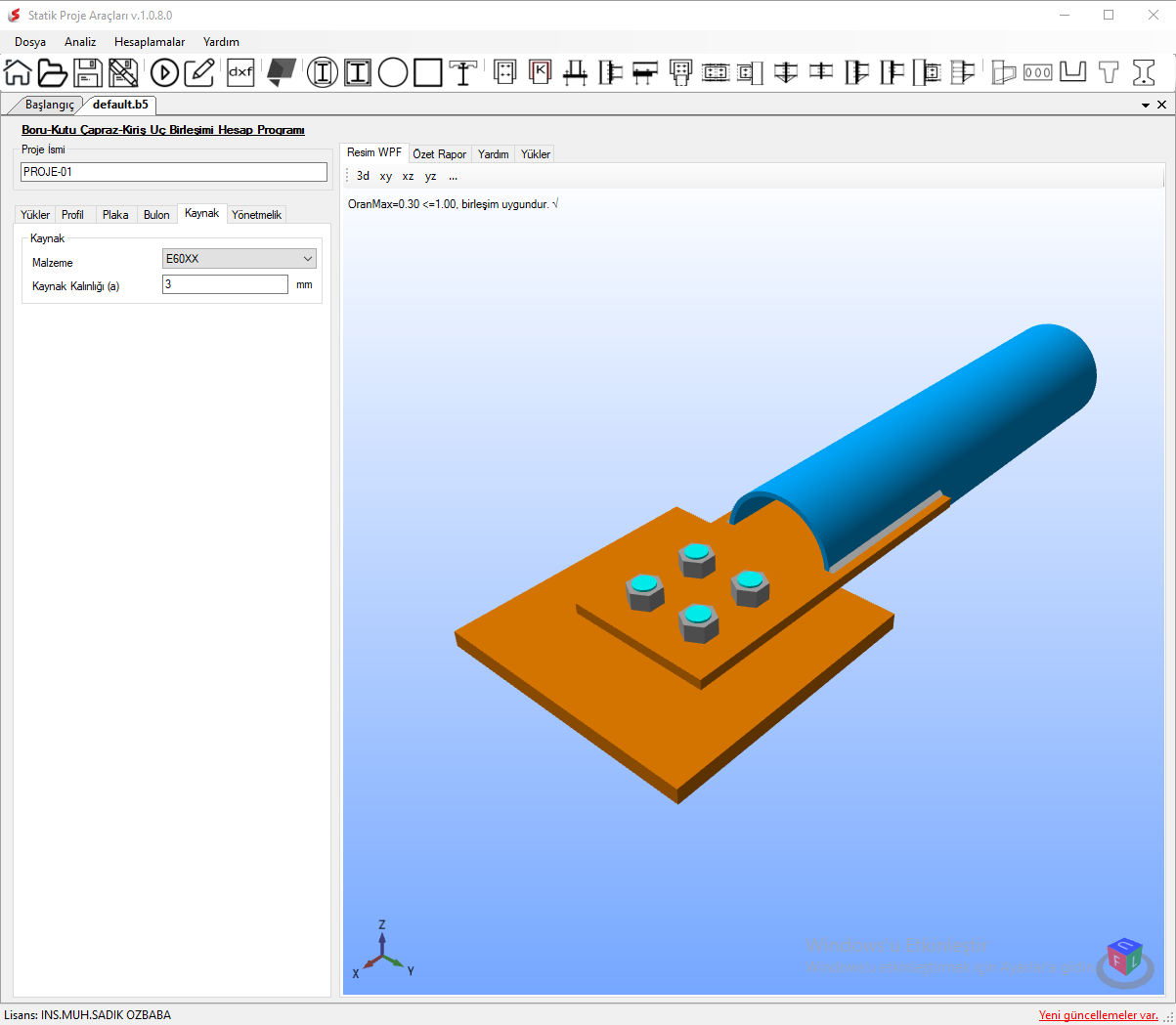Click the ... view options button

coord(453,176)
